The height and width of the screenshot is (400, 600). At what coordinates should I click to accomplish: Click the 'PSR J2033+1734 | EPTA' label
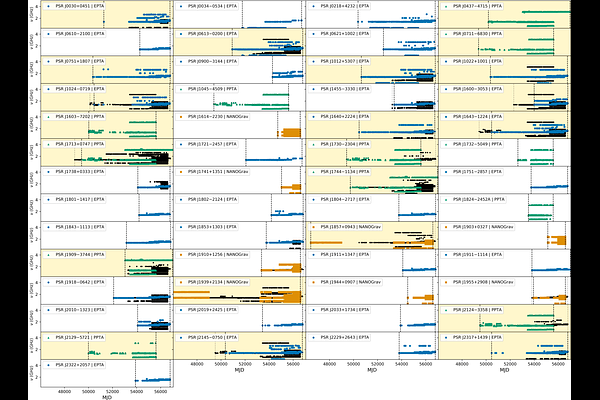(x=345, y=310)
